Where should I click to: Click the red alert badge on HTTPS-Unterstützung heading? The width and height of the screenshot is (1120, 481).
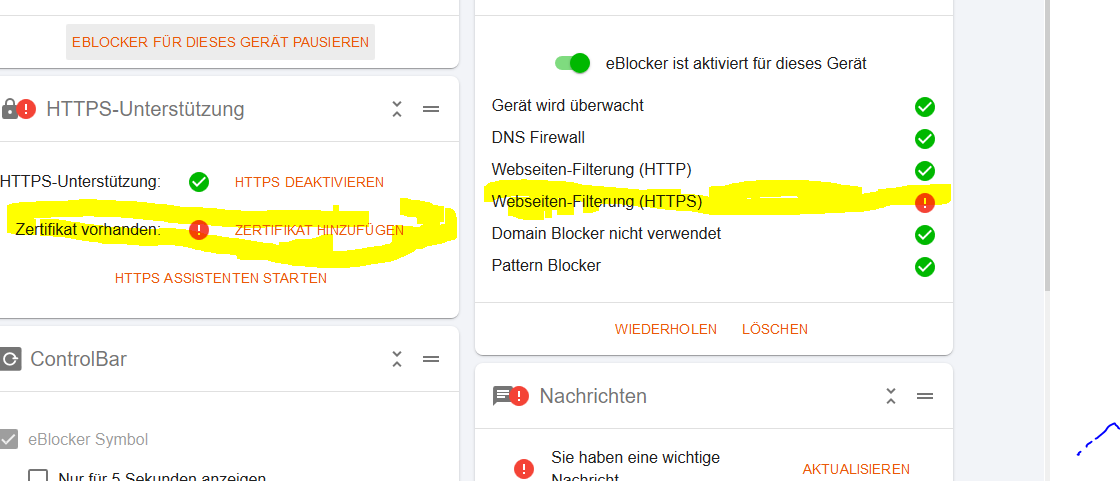[x=26, y=109]
